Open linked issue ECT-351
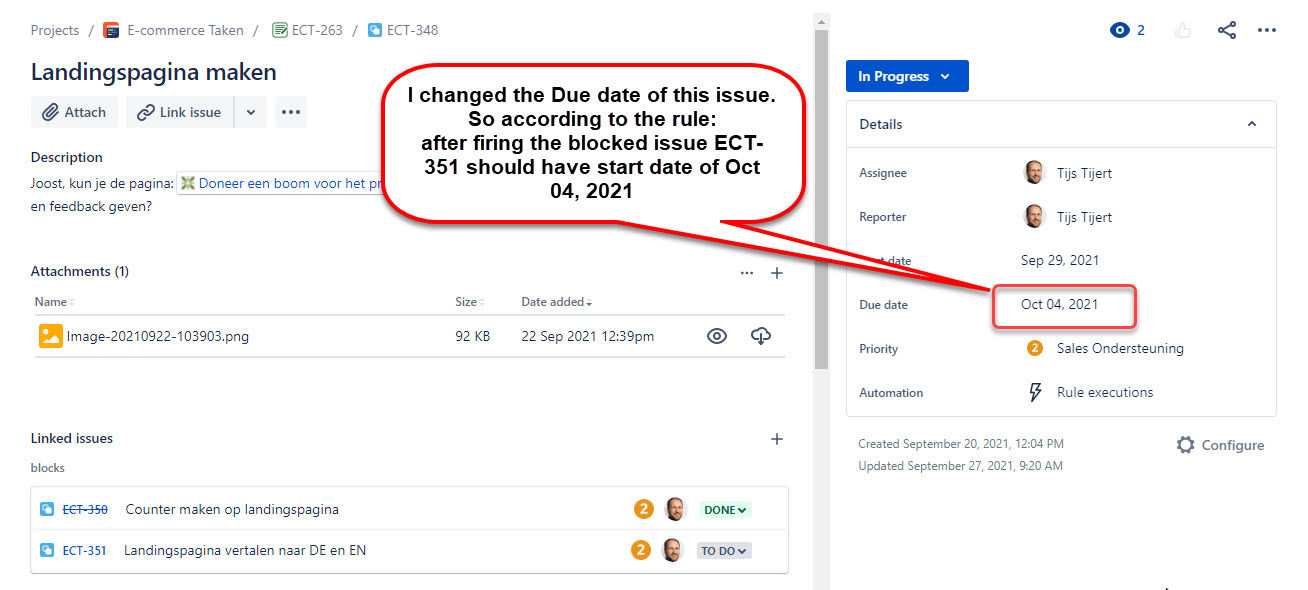1308x590 pixels. (84, 550)
